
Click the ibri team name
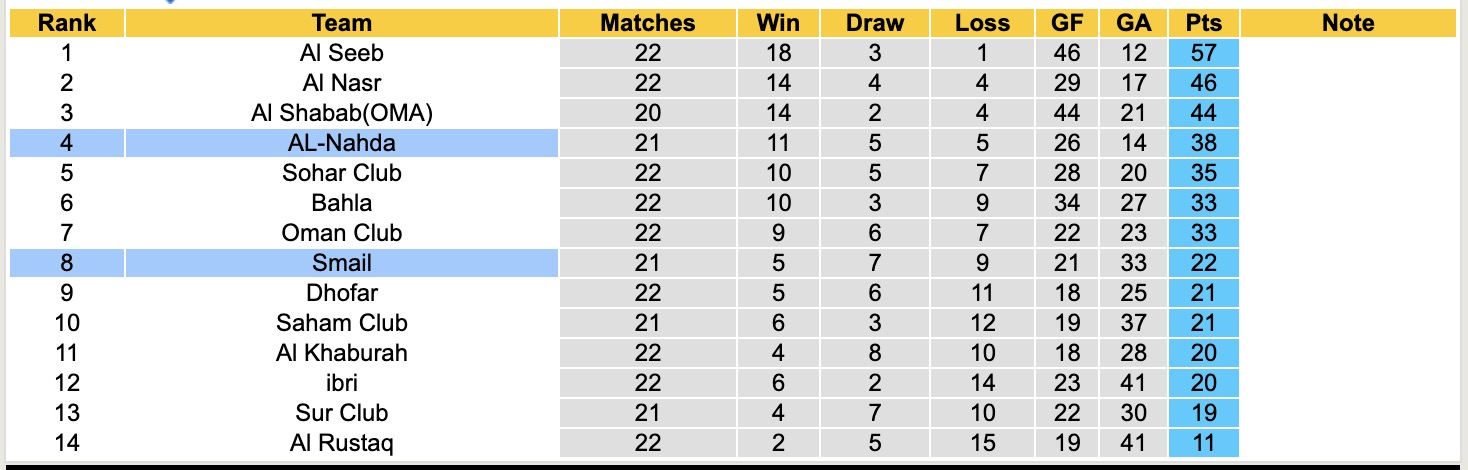(341, 383)
